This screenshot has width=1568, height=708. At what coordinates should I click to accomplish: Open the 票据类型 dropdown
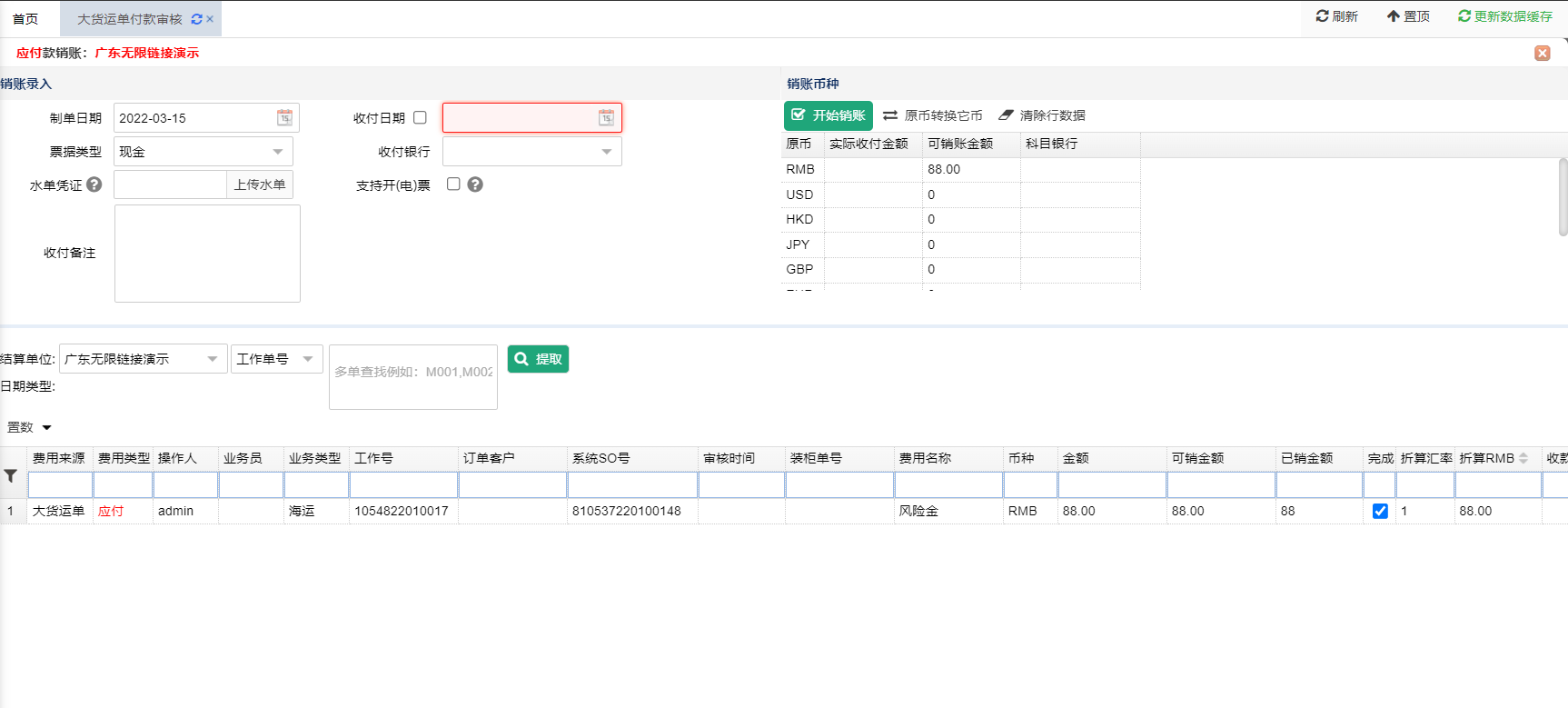(x=277, y=152)
